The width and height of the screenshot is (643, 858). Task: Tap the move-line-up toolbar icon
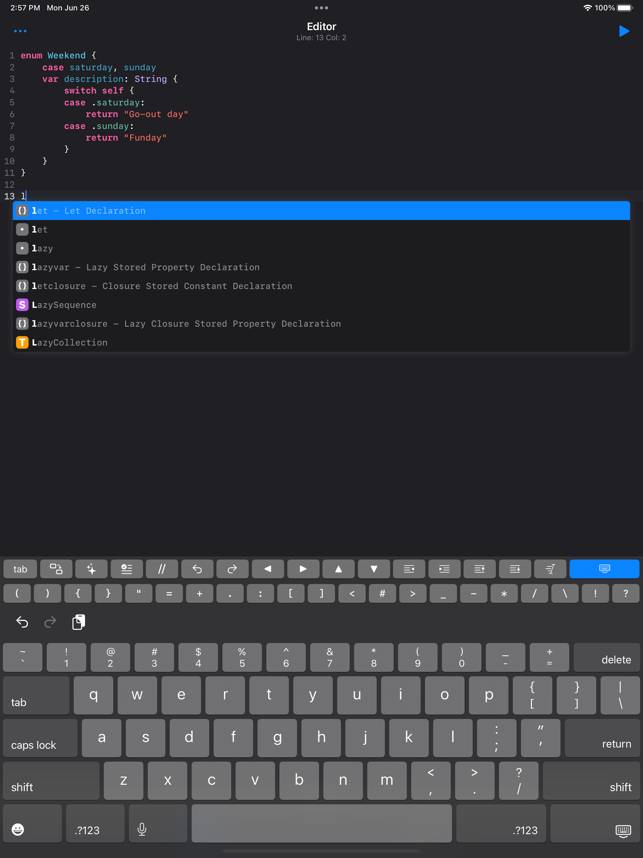[x=479, y=569]
